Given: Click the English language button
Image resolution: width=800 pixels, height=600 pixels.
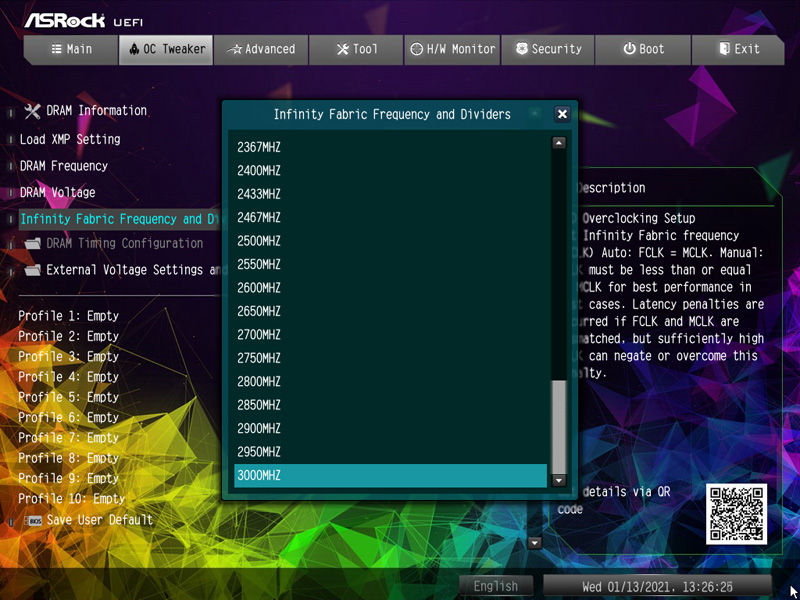Looking at the screenshot, I should [x=496, y=586].
